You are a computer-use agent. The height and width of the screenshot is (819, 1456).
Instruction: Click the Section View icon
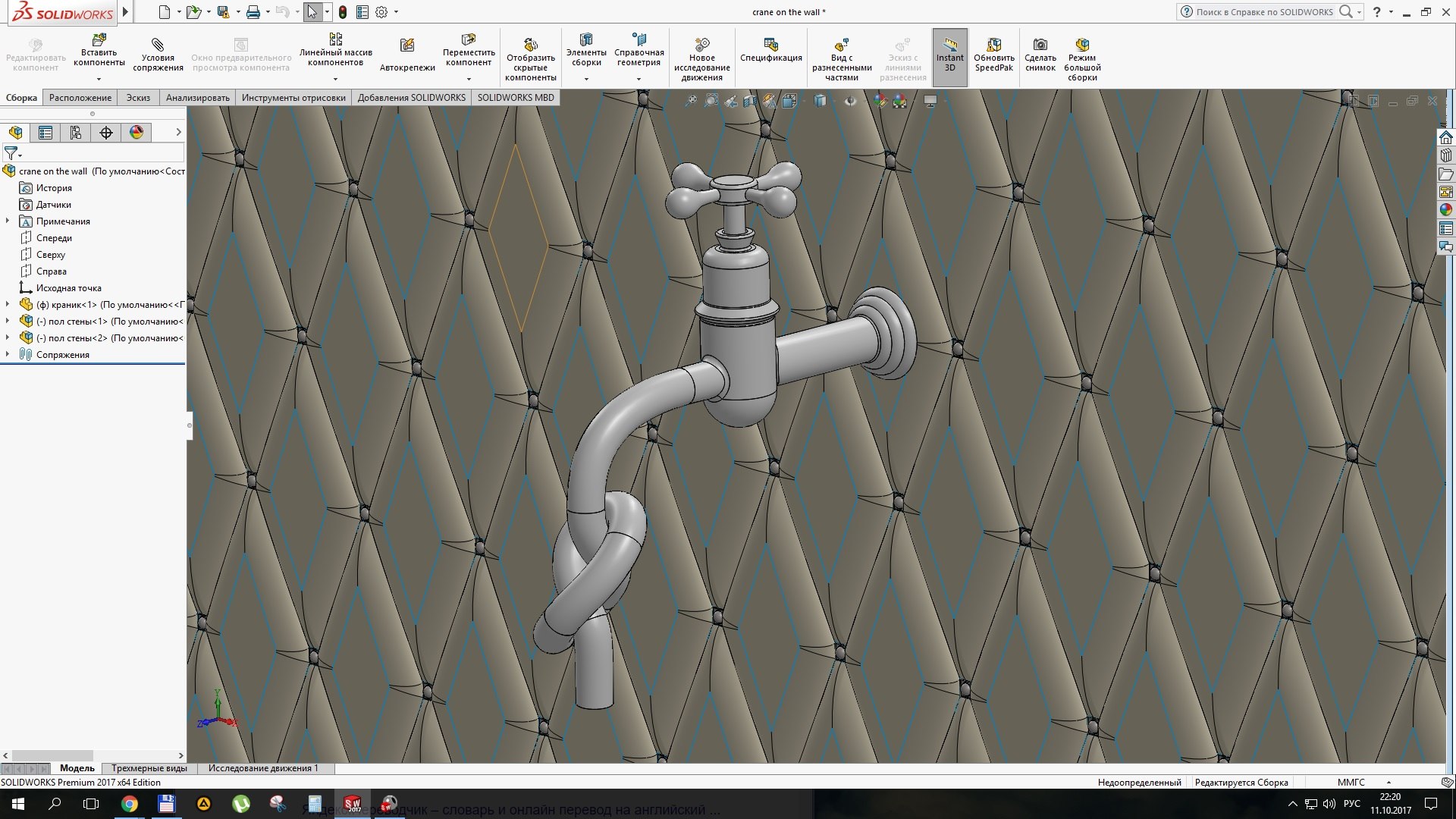pos(750,101)
